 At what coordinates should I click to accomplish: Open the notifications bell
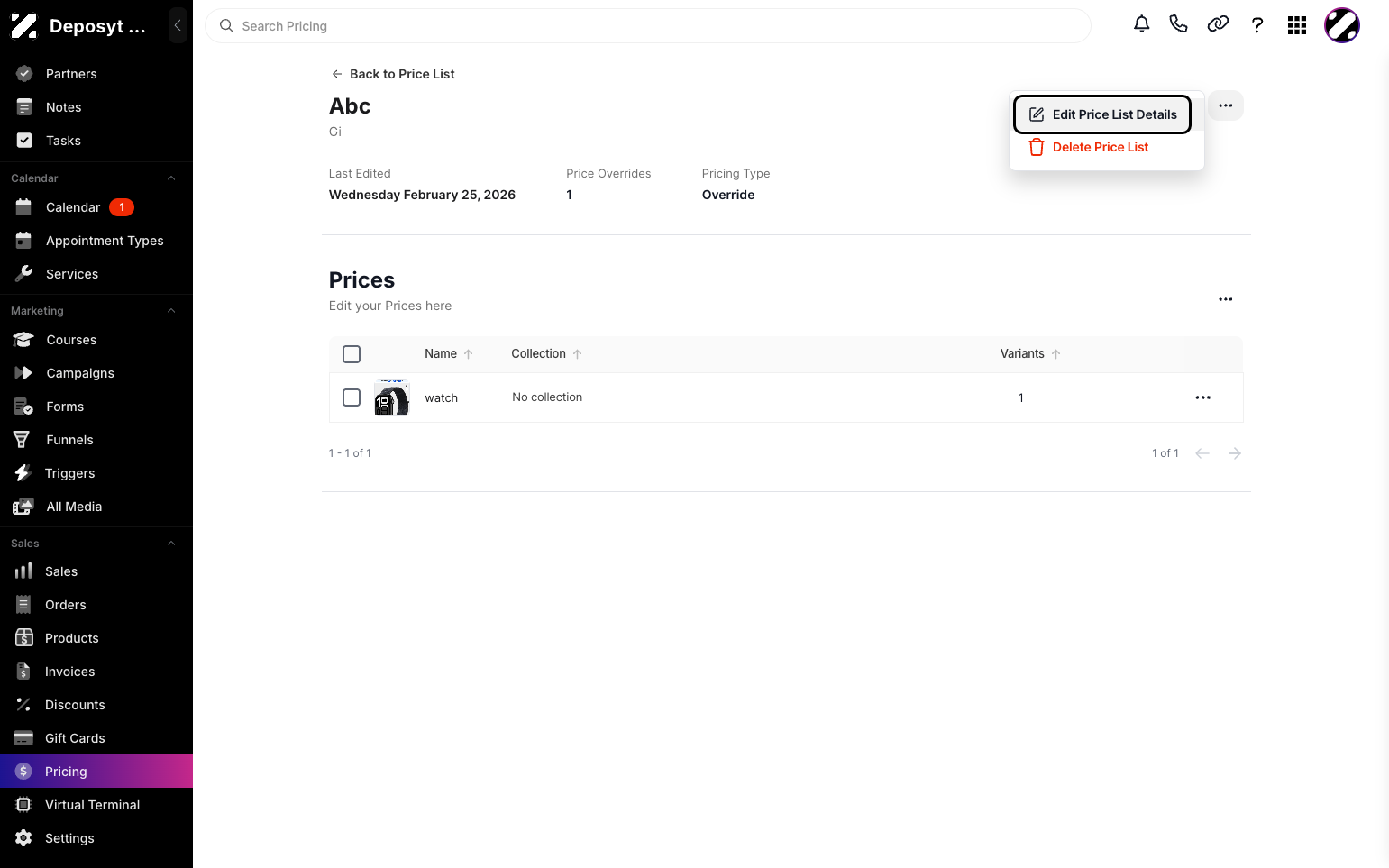(x=1141, y=24)
